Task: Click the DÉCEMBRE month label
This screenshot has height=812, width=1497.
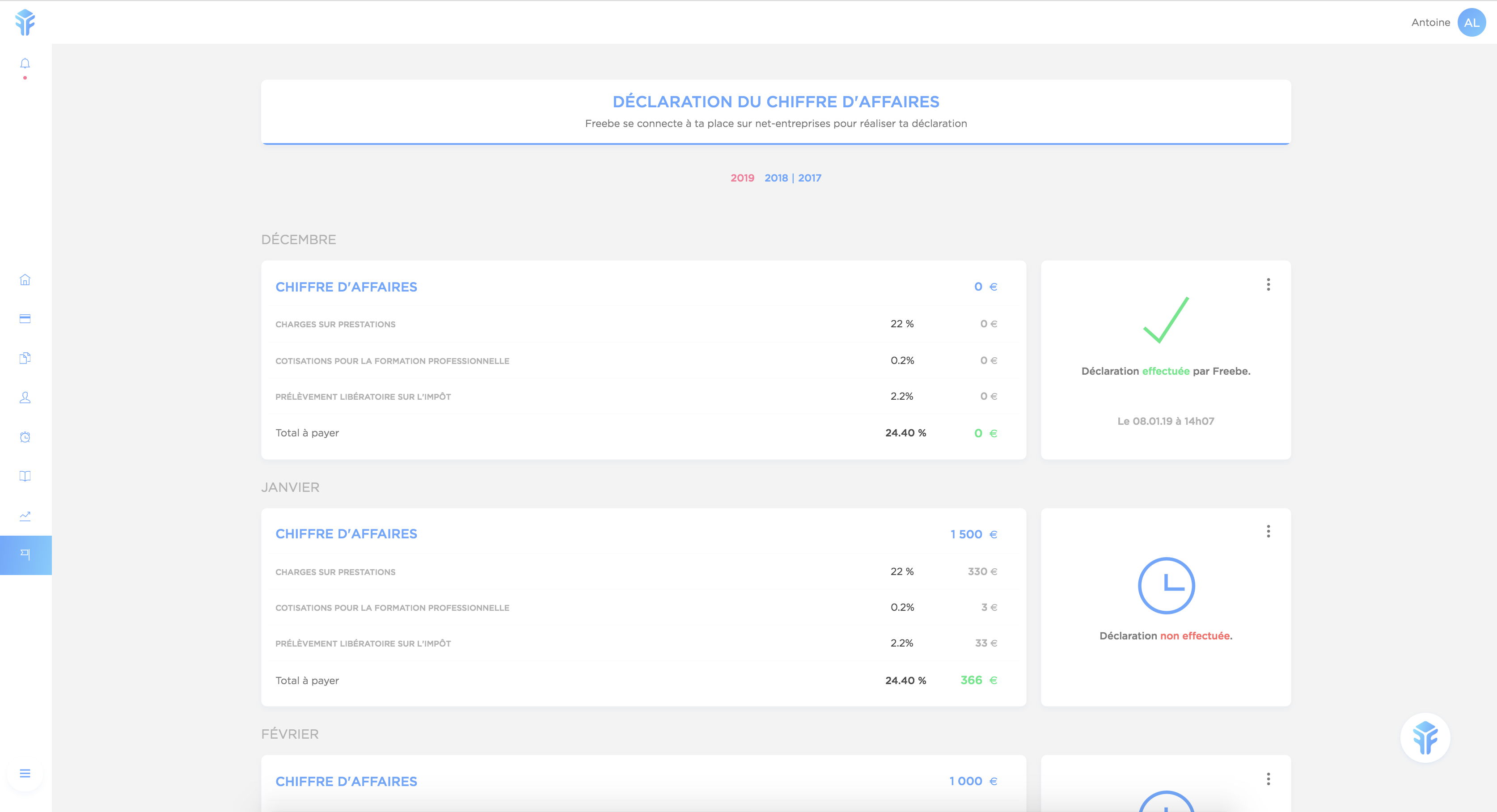Action: point(299,240)
